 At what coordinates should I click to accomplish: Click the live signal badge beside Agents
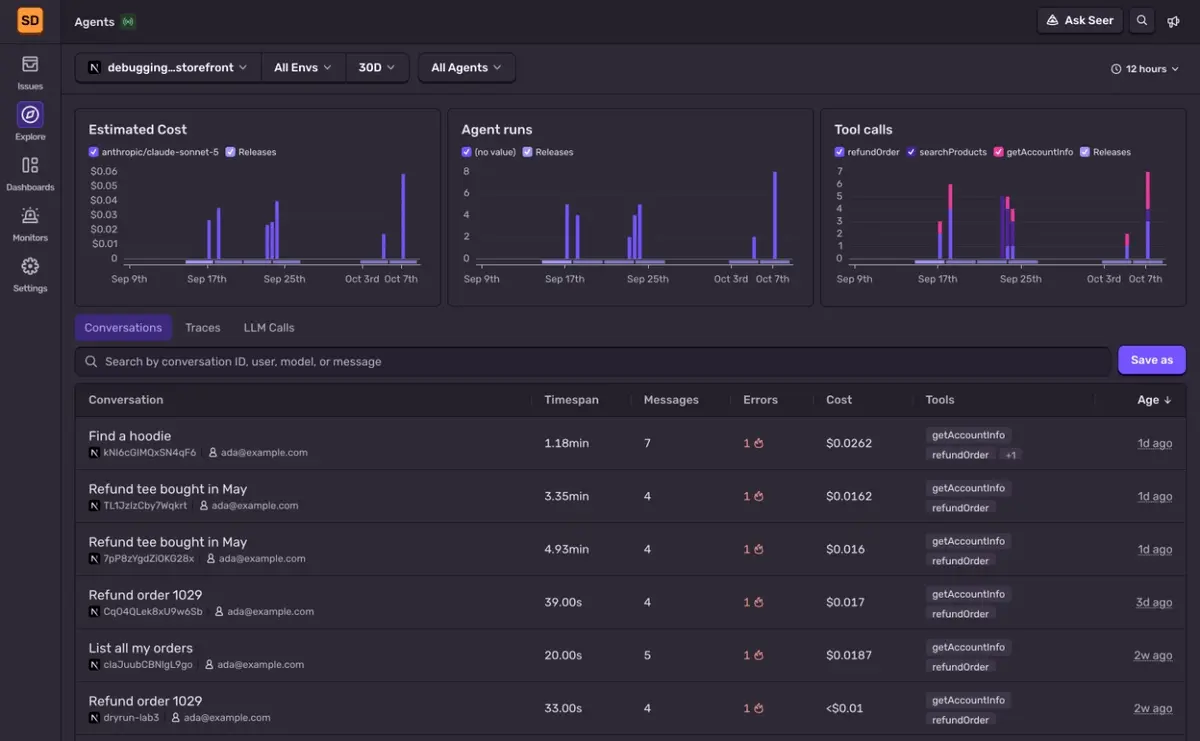(128, 22)
